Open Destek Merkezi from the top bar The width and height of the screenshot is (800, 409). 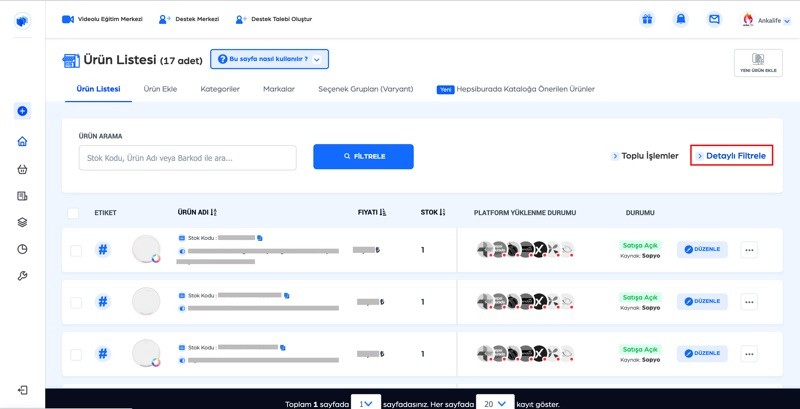coord(189,19)
